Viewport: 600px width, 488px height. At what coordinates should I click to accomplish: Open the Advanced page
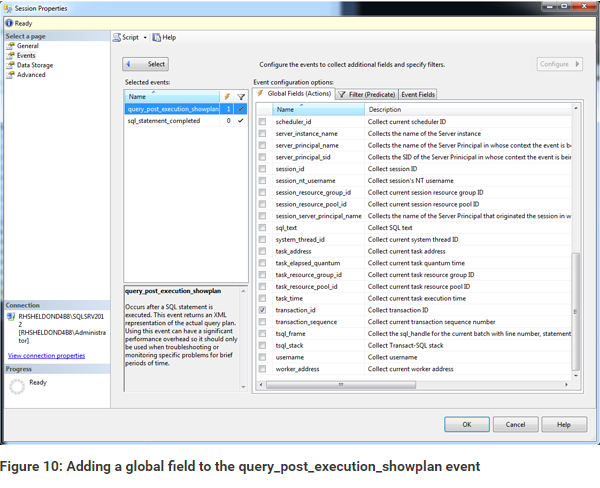[31, 75]
